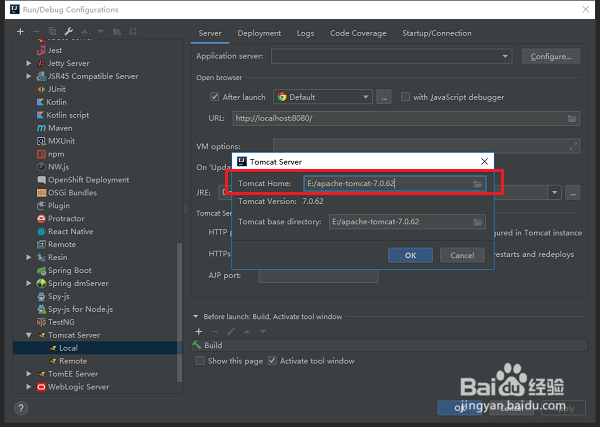This screenshot has width=600, height=427.
Task: Open the JRE dropdown arrow
Action: pyautogui.click(x=554, y=192)
